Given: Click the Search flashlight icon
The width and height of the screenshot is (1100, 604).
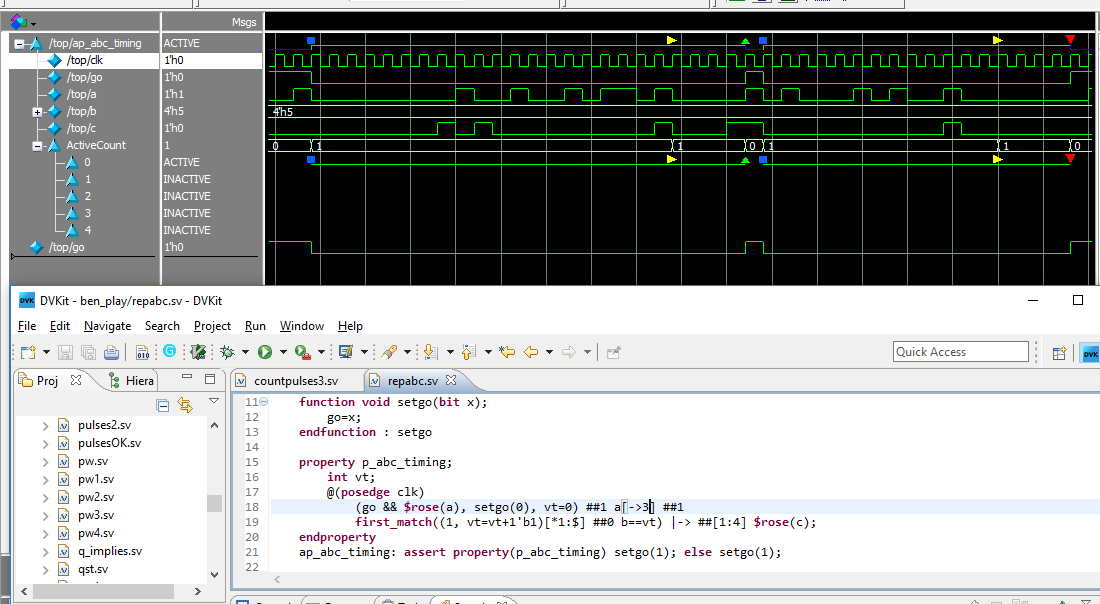Looking at the screenshot, I should (389, 352).
